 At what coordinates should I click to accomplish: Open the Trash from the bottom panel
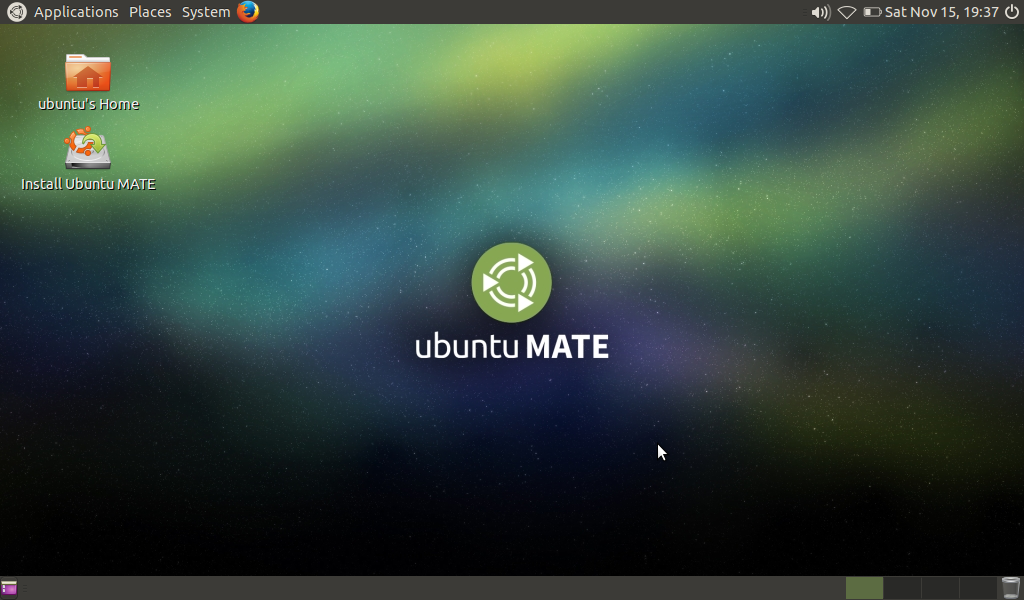(x=1010, y=588)
